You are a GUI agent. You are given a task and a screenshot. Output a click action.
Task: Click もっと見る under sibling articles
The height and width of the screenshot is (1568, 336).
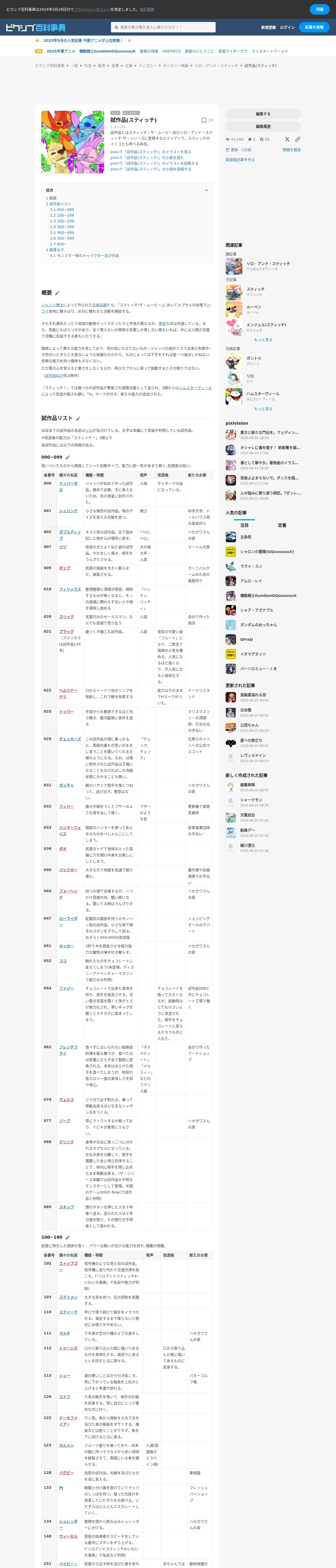tap(264, 409)
